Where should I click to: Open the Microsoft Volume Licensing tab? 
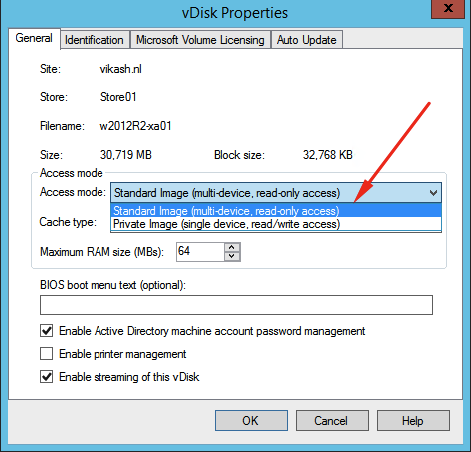pyautogui.click(x=200, y=40)
